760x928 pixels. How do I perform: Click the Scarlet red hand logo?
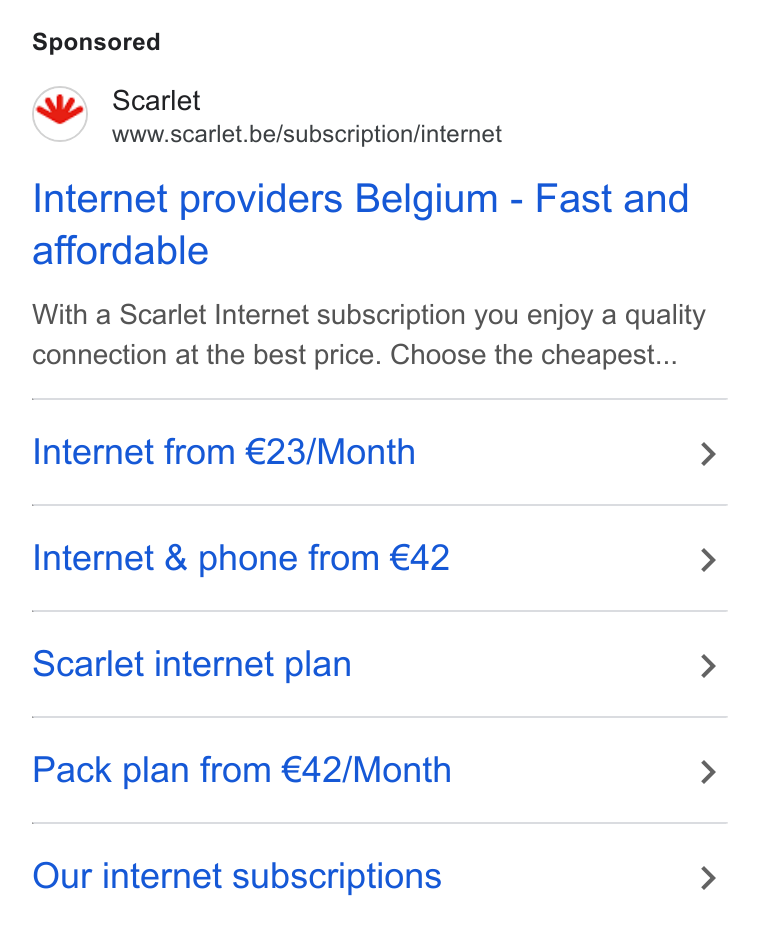click(x=60, y=114)
